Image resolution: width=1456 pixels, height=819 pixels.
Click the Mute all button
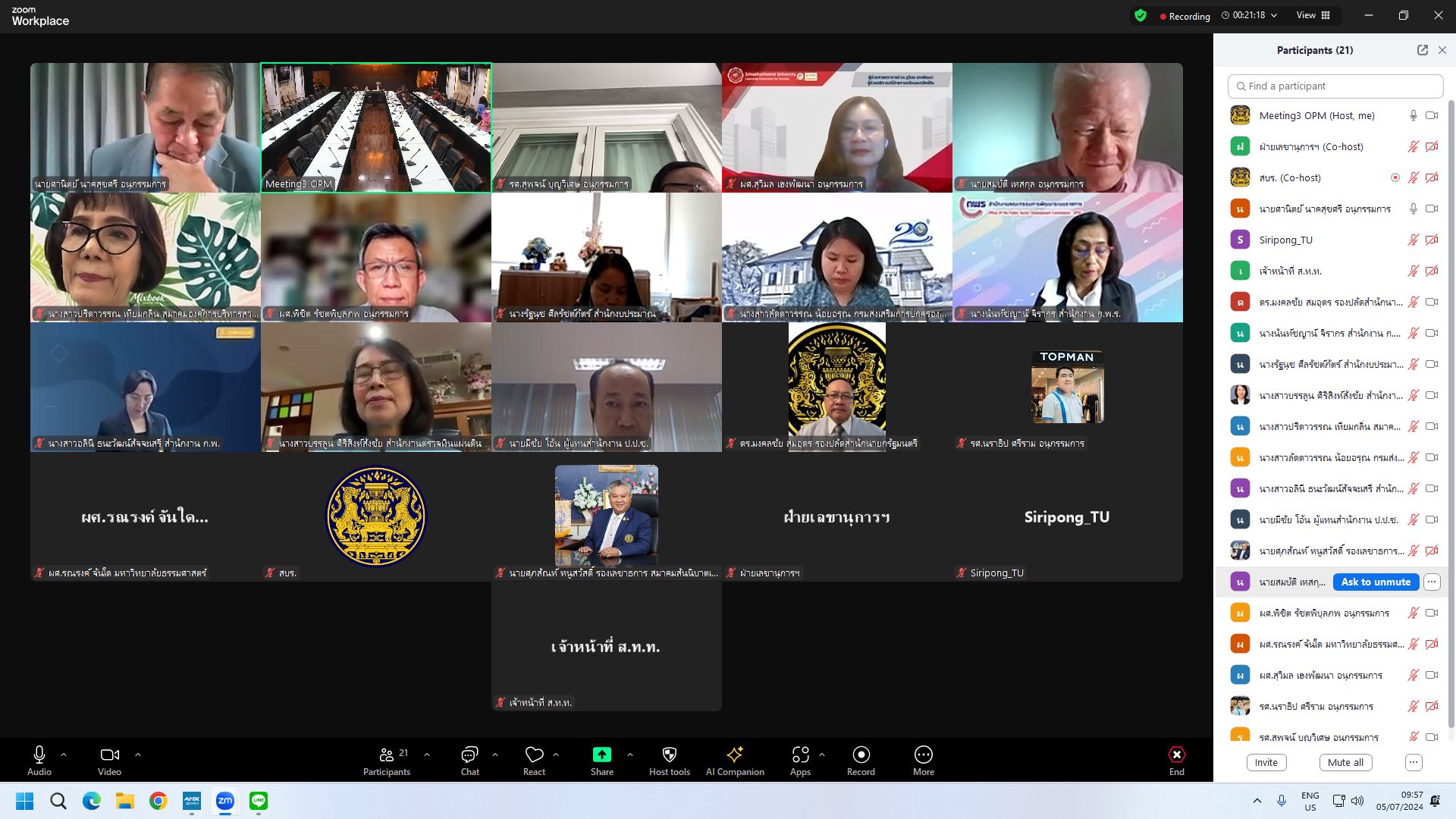tap(1345, 762)
